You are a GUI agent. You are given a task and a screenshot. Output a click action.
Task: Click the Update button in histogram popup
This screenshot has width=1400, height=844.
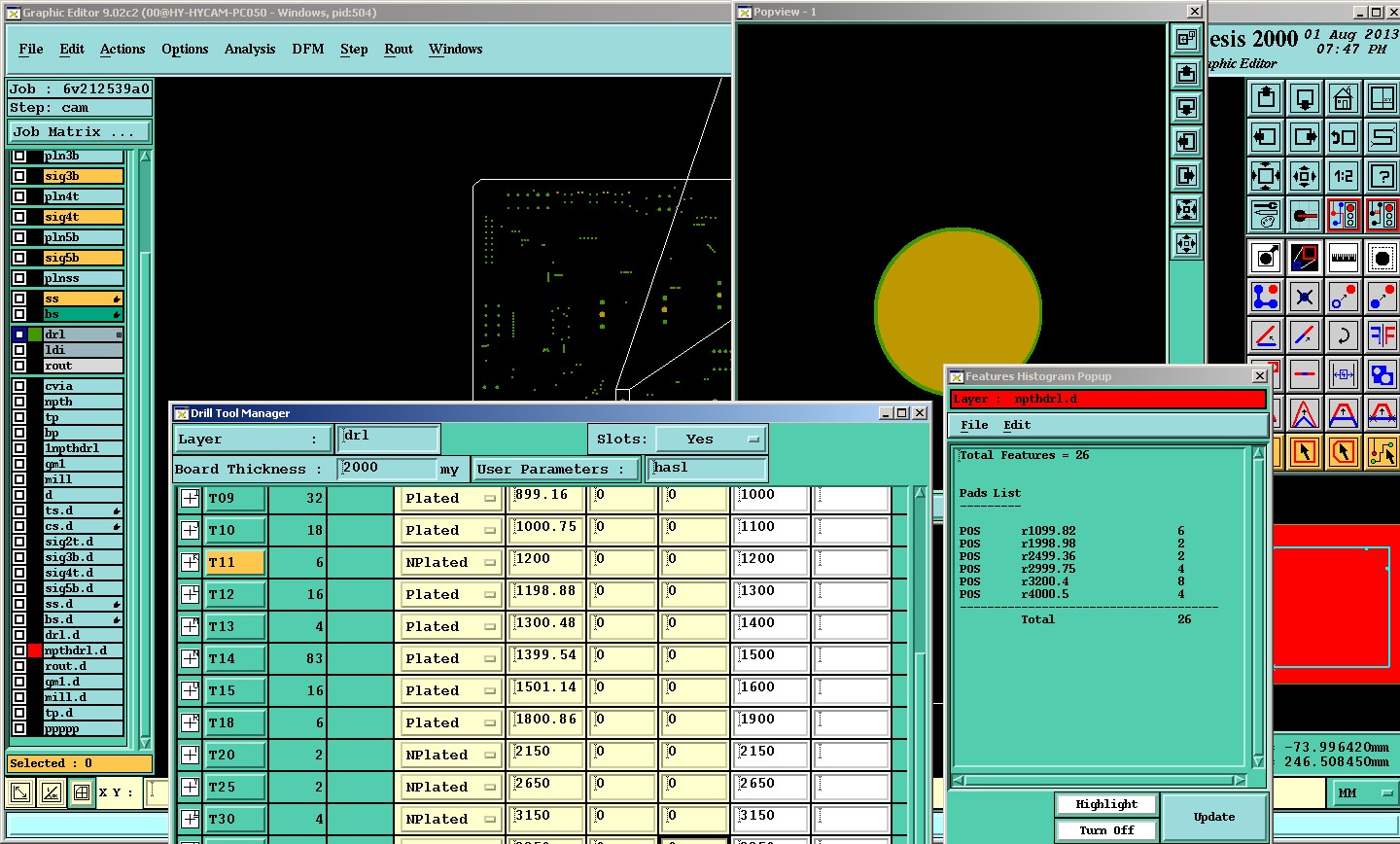[1213, 817]
